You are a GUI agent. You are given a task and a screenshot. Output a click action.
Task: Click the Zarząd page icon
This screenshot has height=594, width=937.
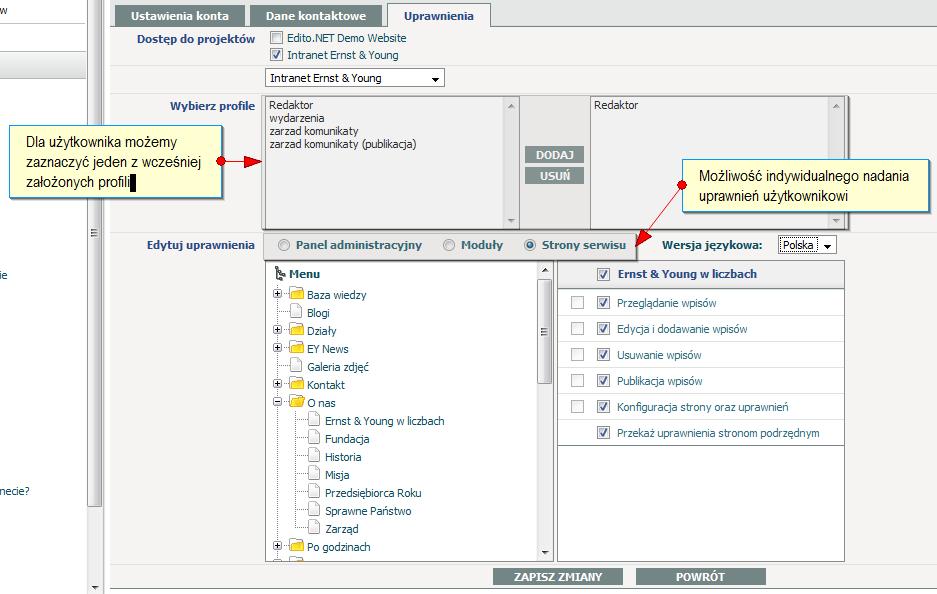coord(314,528)
